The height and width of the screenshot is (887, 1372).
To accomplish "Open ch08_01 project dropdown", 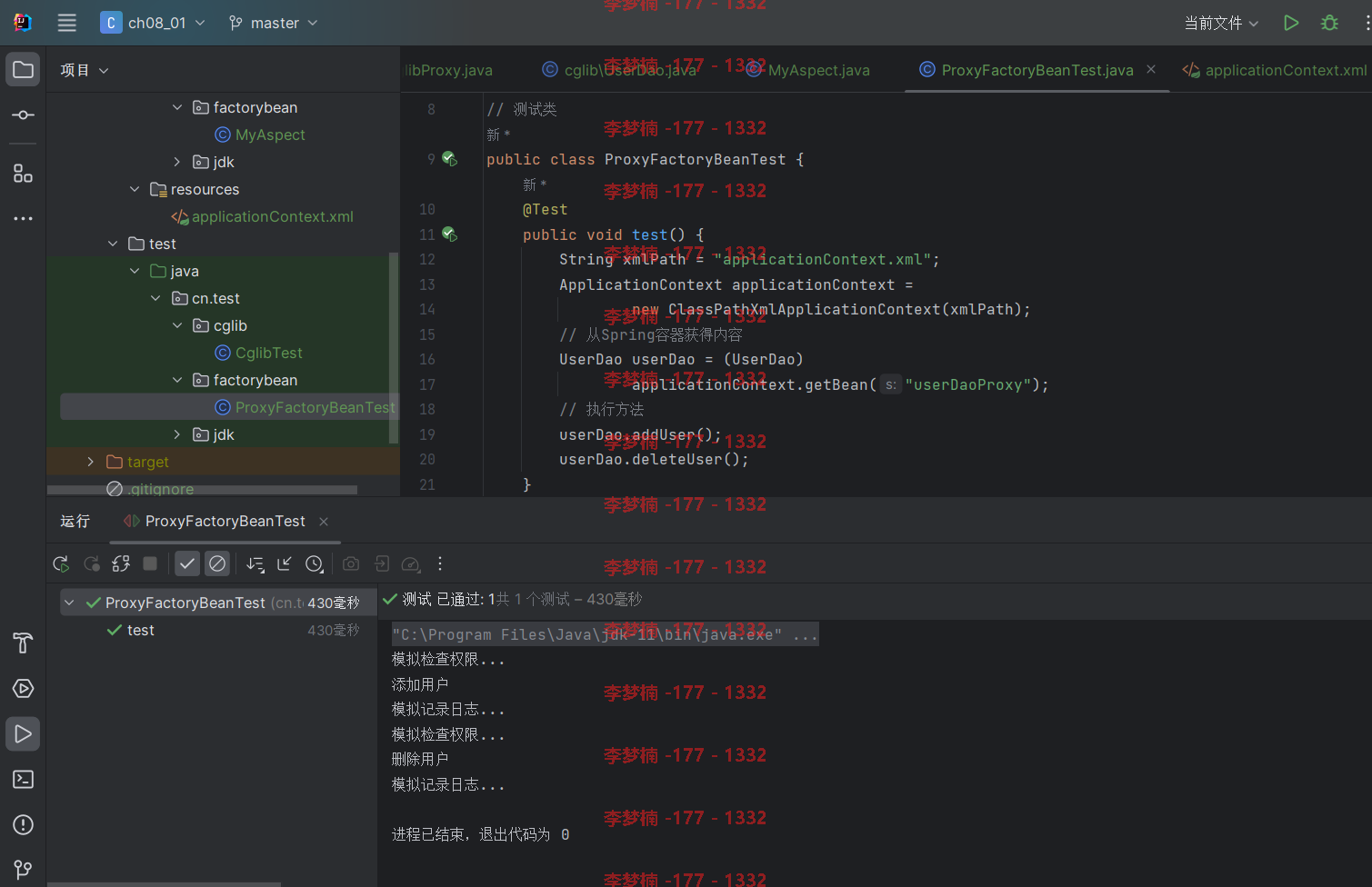I will point(153,23).
